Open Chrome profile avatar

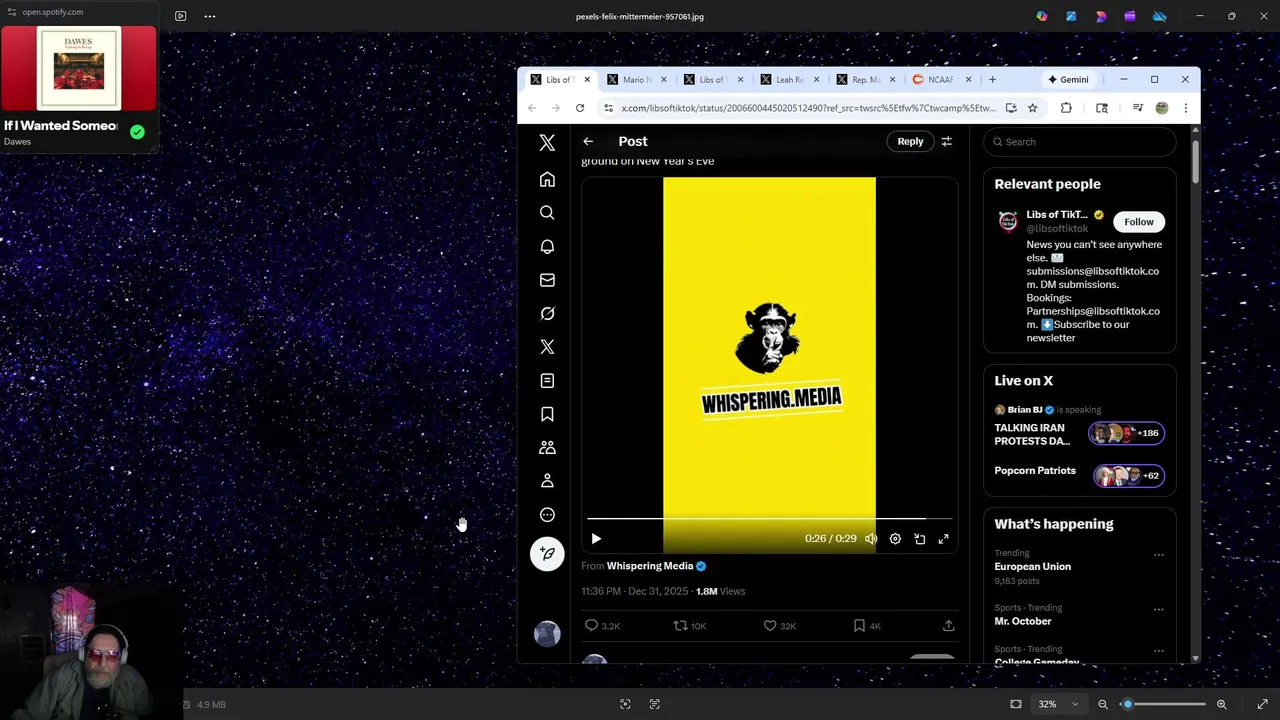1161,108
